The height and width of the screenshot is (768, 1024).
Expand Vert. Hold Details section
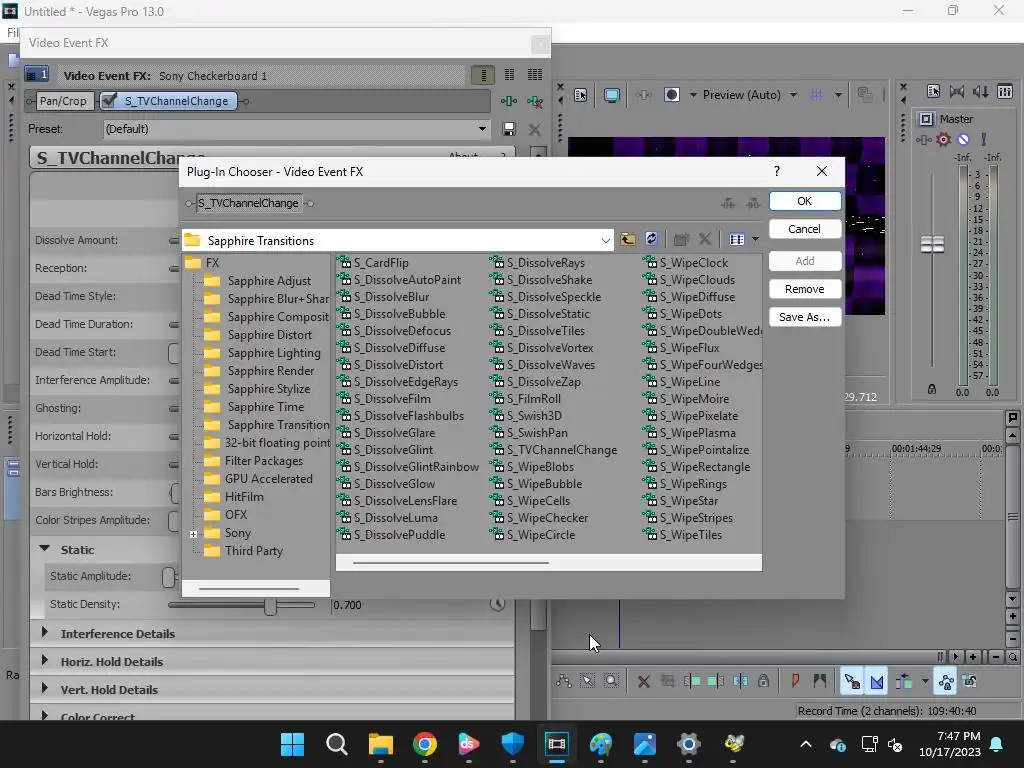[44, 688]
